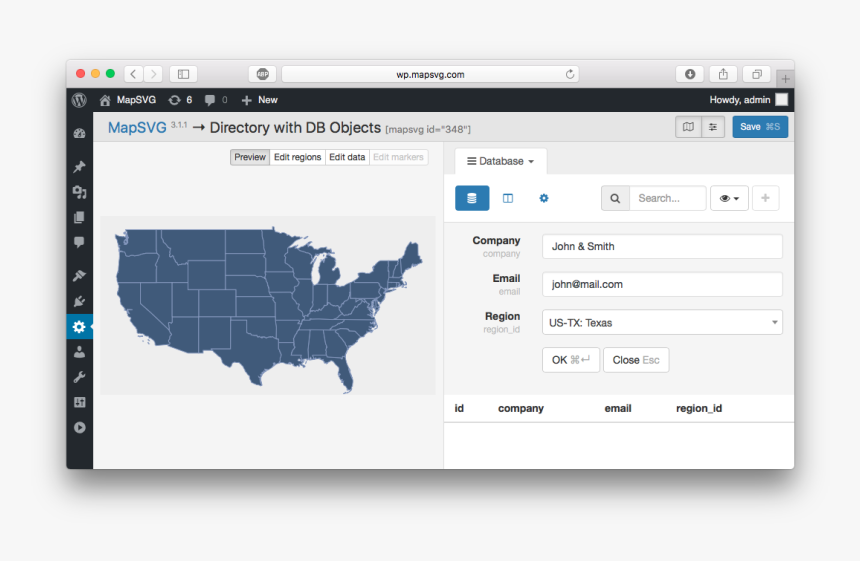Click the Close Esc button
Viewport: 860px width, 561px height.
636,360
